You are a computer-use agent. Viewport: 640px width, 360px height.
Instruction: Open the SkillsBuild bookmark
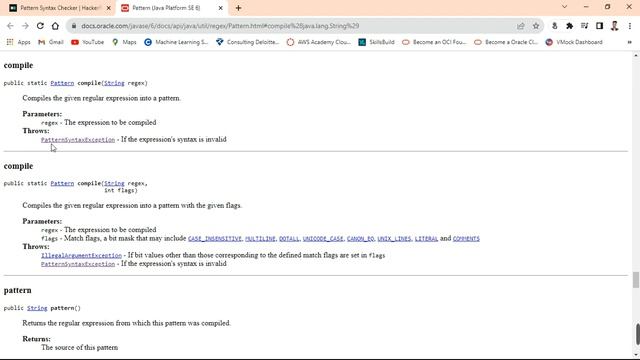coord(376,42)
